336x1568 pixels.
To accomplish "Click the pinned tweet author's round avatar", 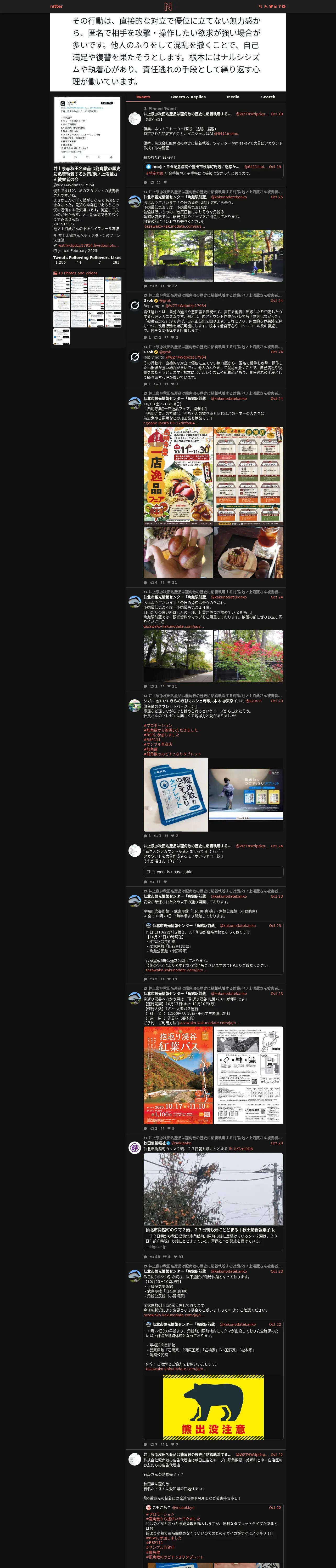I will pos(135,119).
